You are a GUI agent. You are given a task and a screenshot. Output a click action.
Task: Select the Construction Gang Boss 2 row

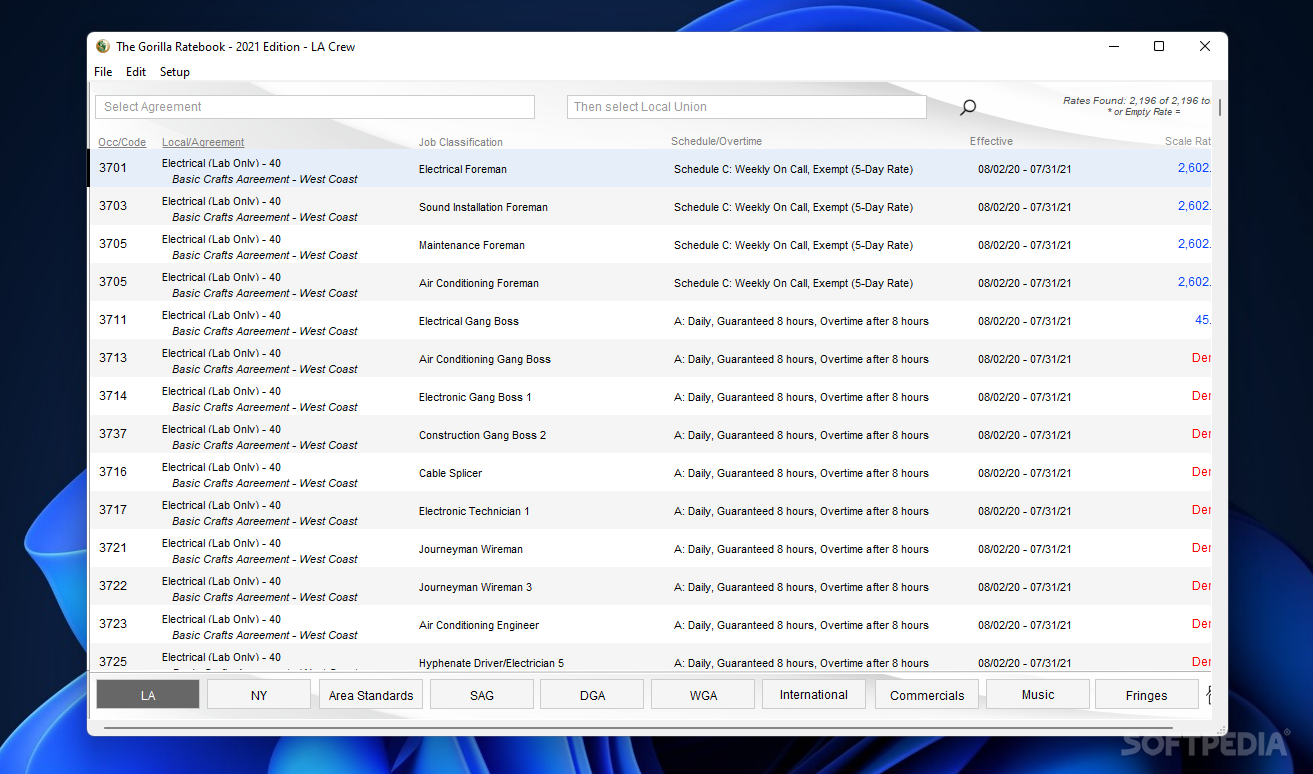click(651, 435)
